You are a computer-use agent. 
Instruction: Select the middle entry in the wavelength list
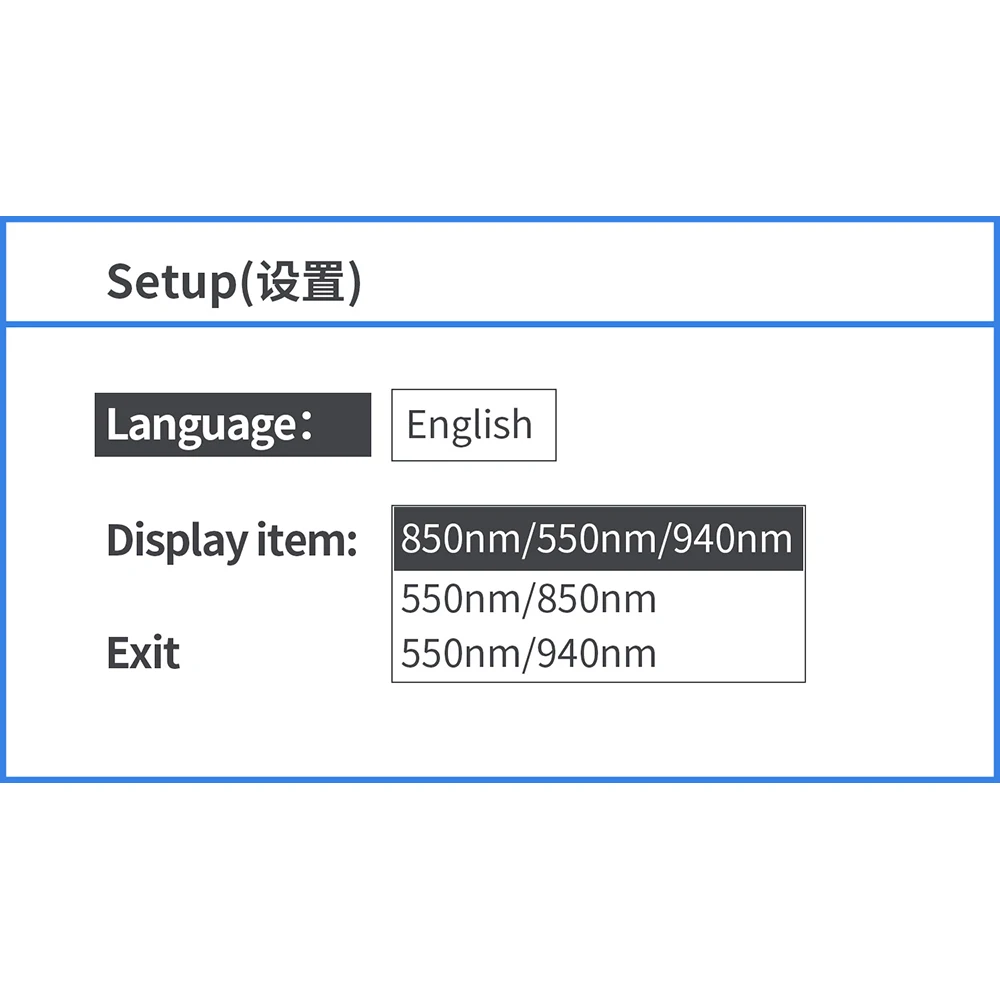529,599
